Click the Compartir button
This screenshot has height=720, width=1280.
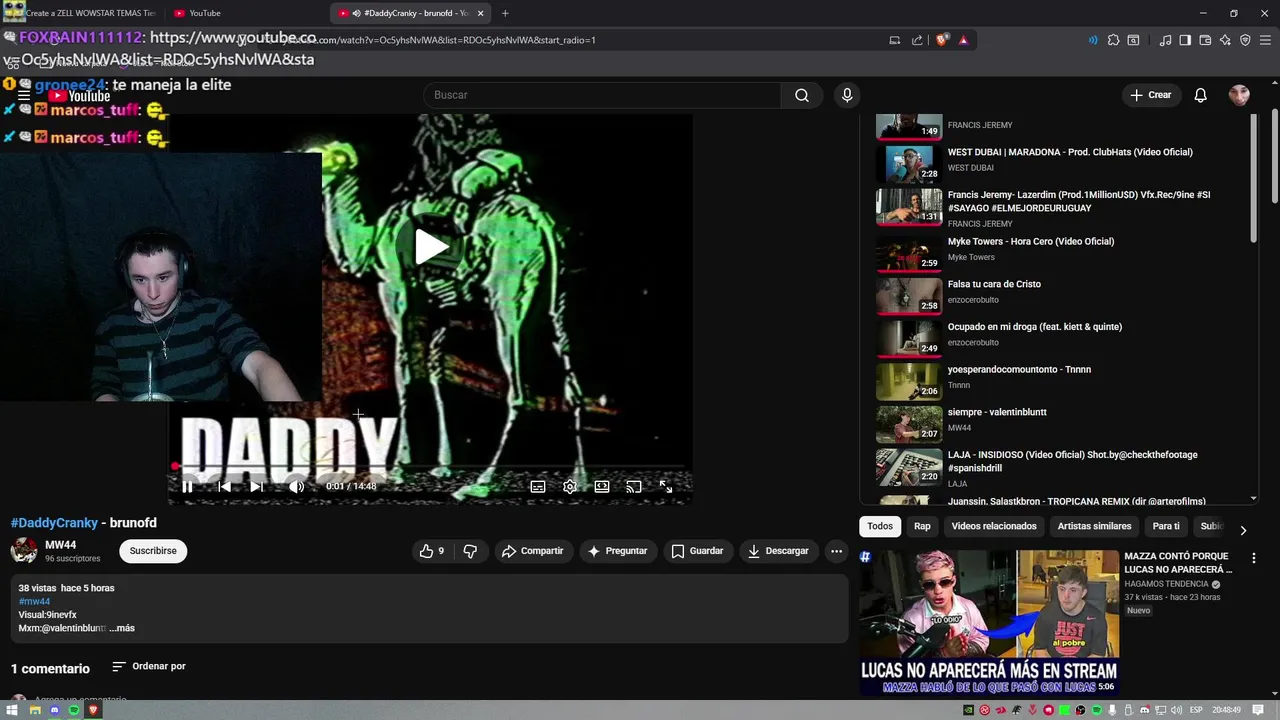tap(533, 551)
